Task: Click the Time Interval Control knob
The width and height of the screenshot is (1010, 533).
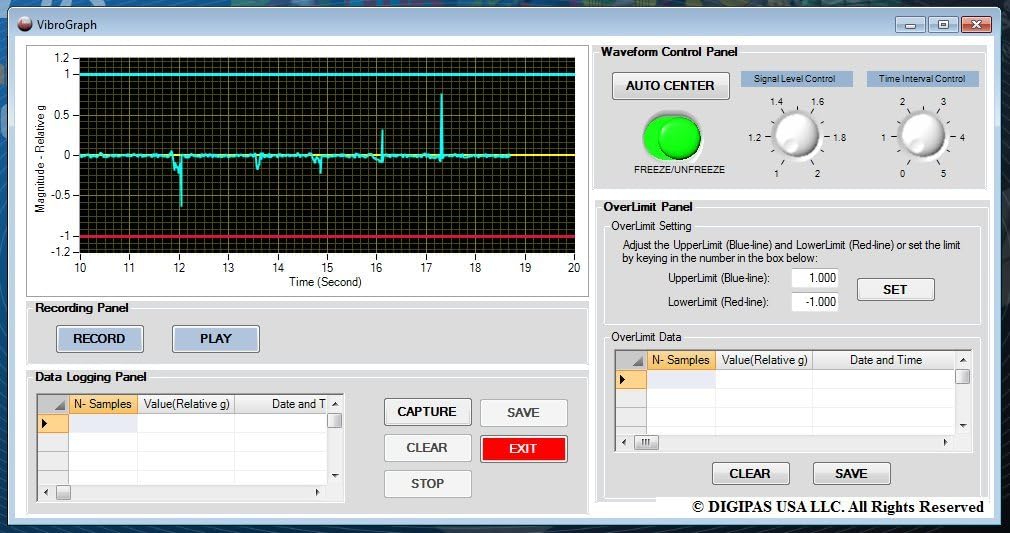Action: click(x=921, y=134)
